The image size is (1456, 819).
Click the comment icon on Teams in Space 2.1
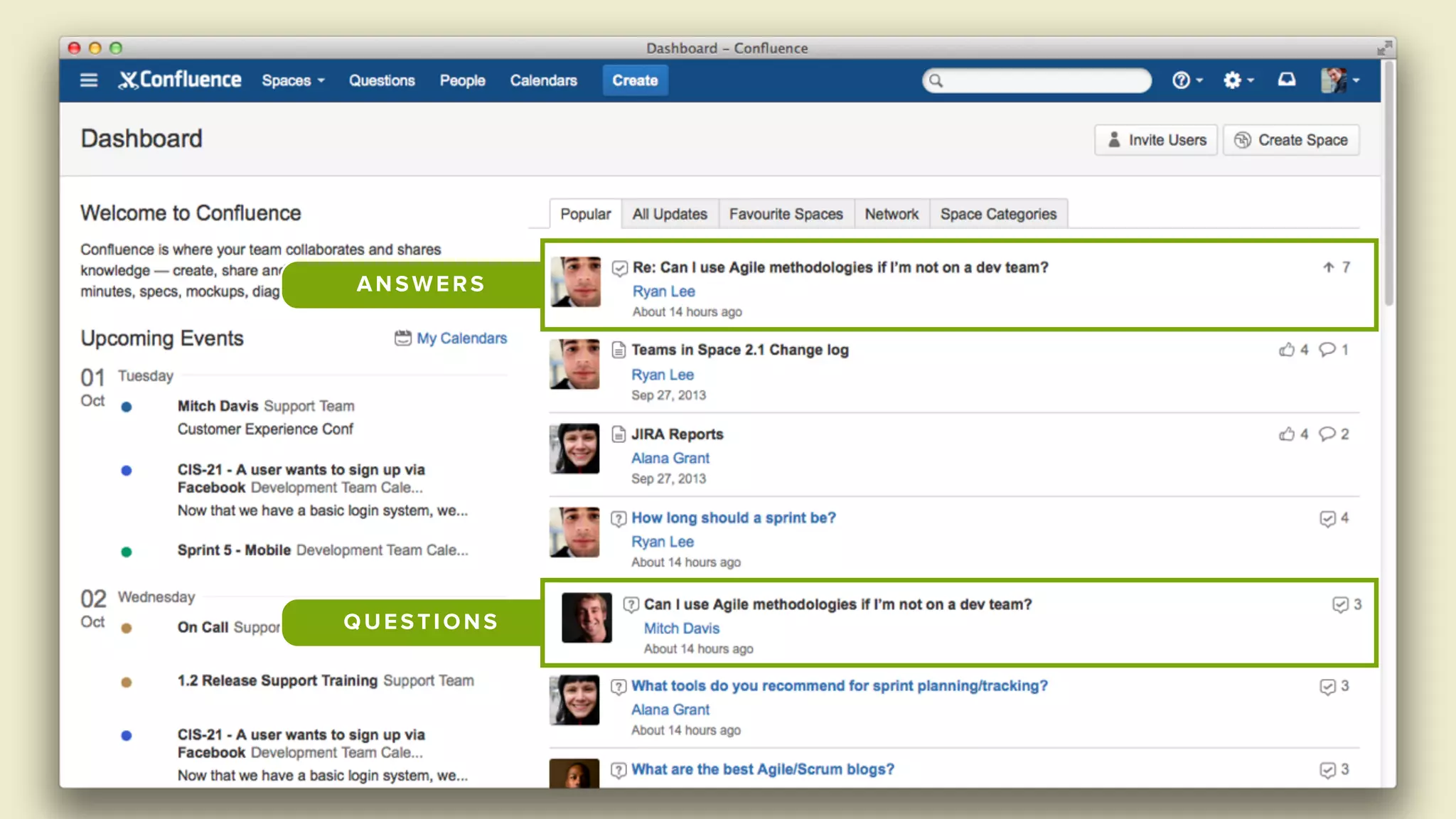1327,349
